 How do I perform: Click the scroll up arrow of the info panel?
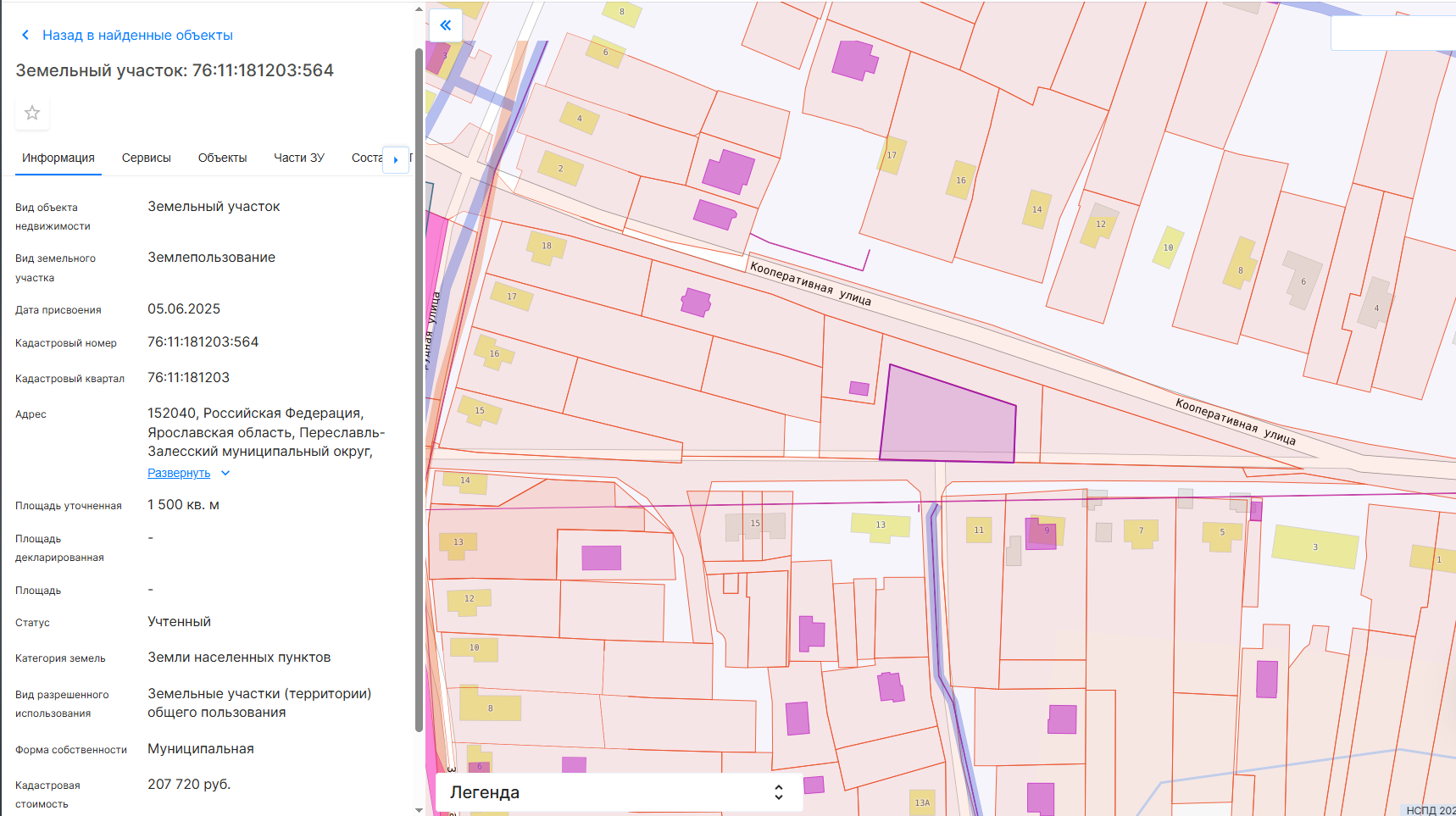[419, 10]
